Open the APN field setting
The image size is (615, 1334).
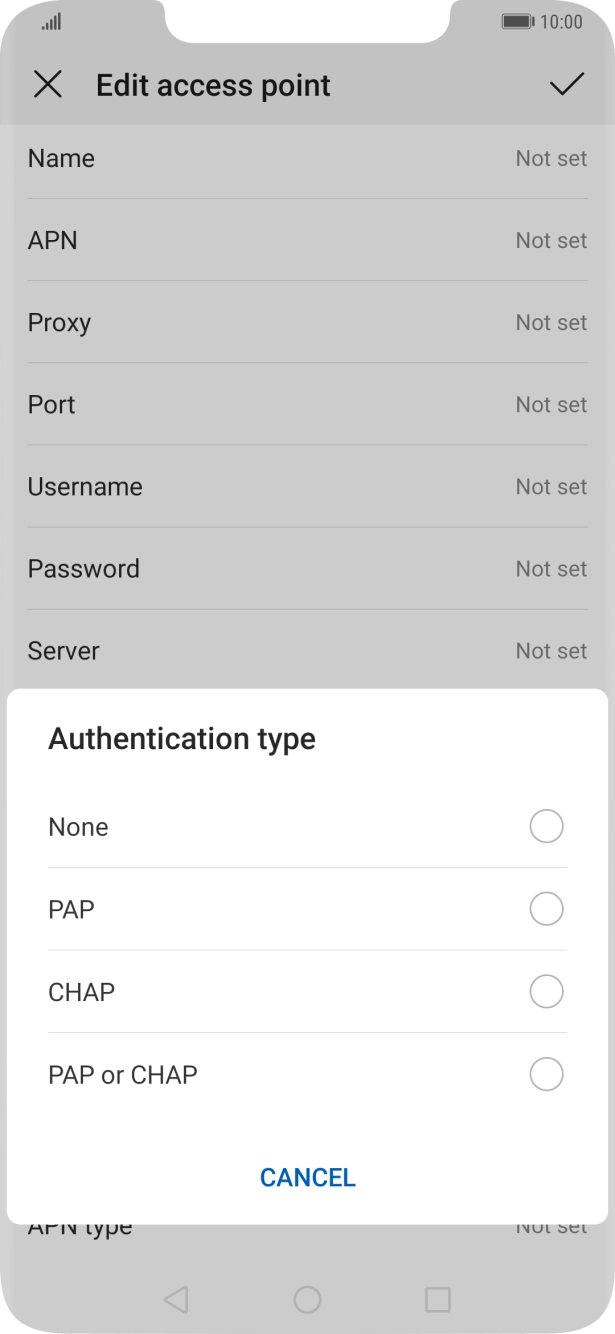coord(307,241)
